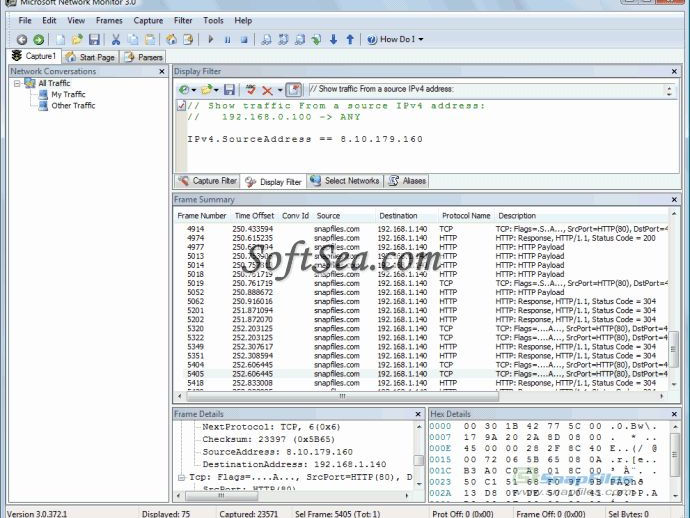Select the Display Filter tab
Viewport: 690px width, 518px height.
pyautogui.click(x=273, y=181)
